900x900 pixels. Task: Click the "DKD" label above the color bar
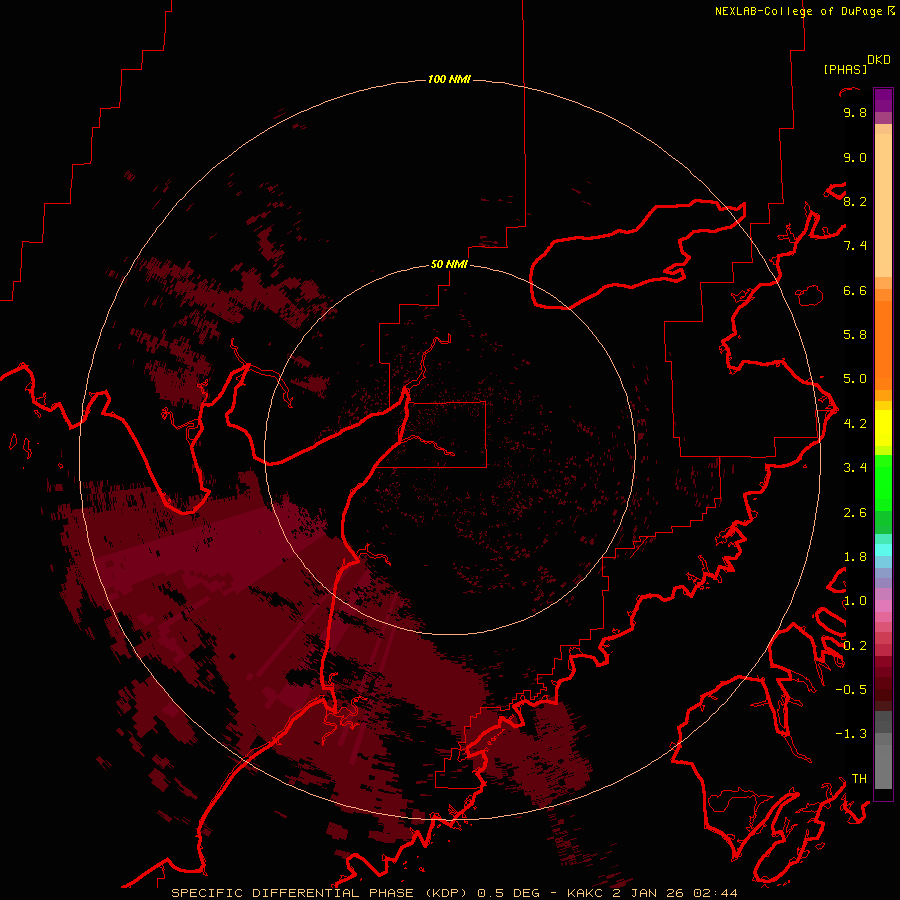coord(879,60)
